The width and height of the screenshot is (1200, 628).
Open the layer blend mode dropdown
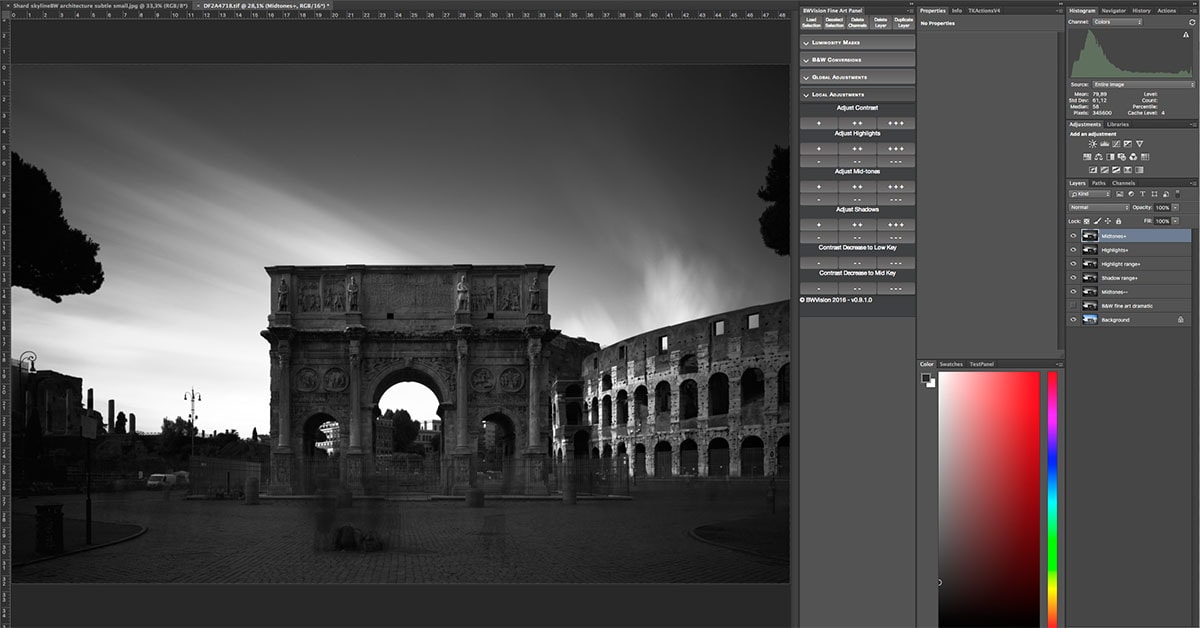pyautogui.click(x=1099, y=207)
